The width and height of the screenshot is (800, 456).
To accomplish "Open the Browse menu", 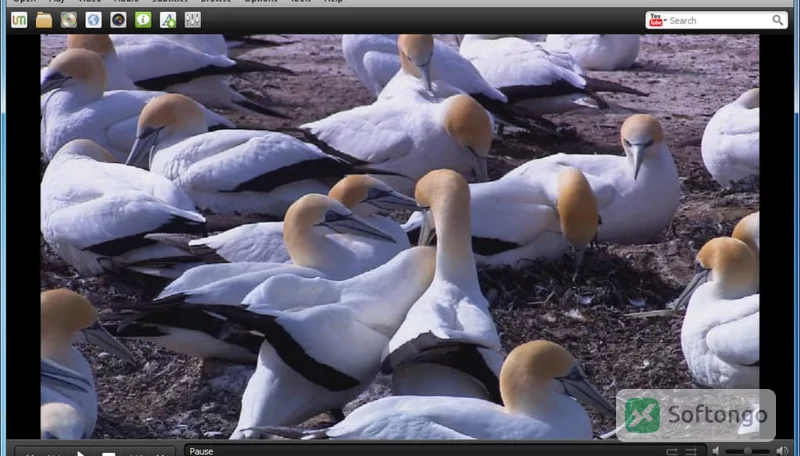I will point(215,2).
